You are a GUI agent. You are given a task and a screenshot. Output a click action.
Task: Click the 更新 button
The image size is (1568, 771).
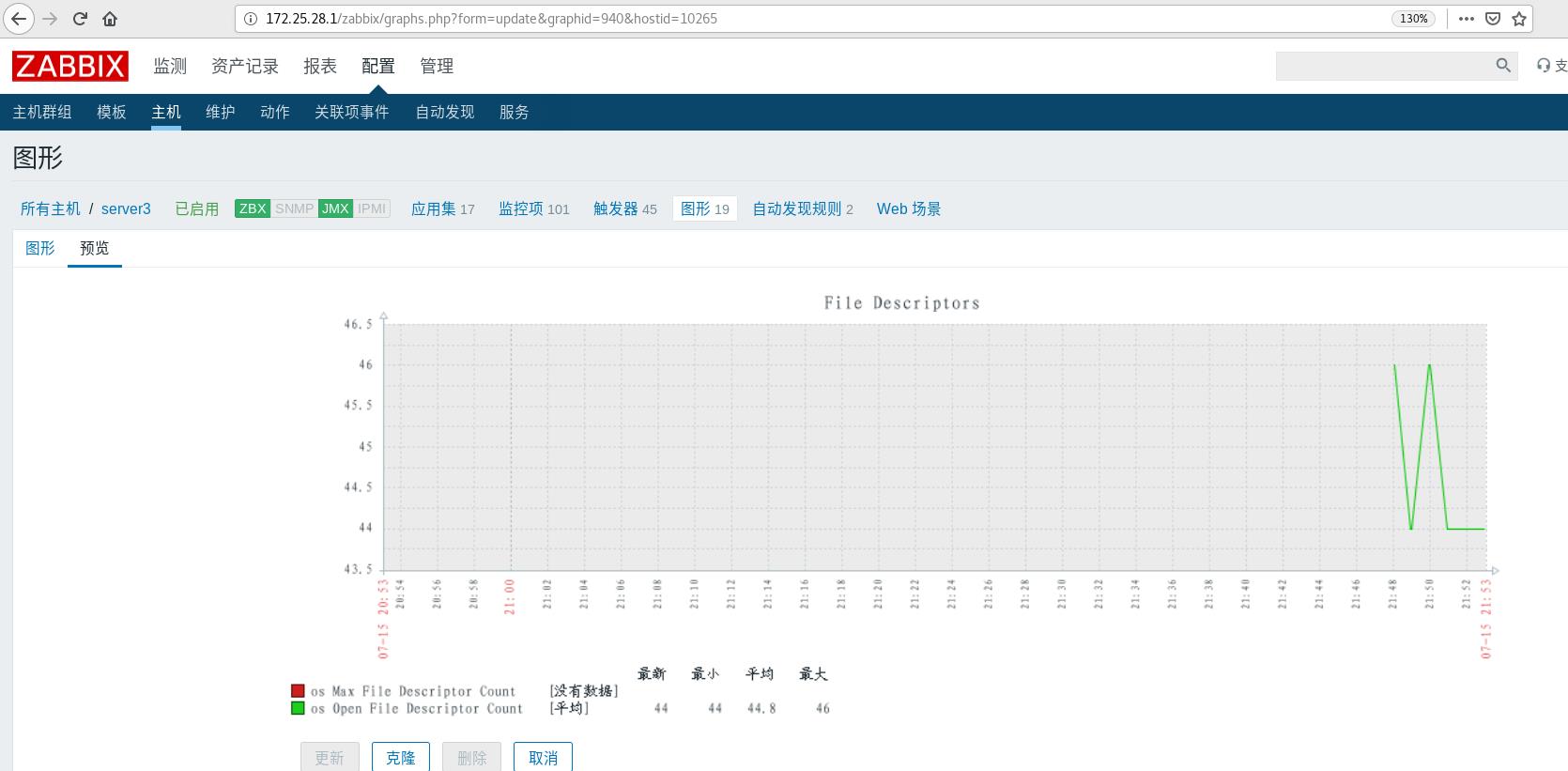coord(330,757)
